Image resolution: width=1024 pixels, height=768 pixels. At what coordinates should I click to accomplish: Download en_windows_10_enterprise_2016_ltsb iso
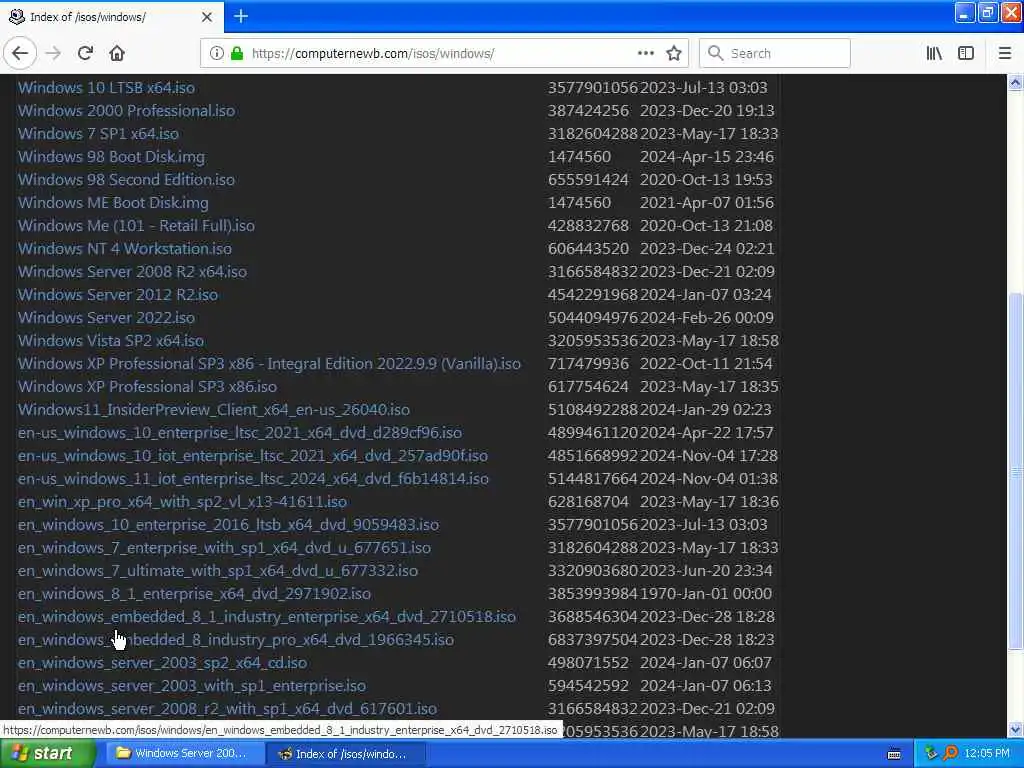tap(229, 524)
